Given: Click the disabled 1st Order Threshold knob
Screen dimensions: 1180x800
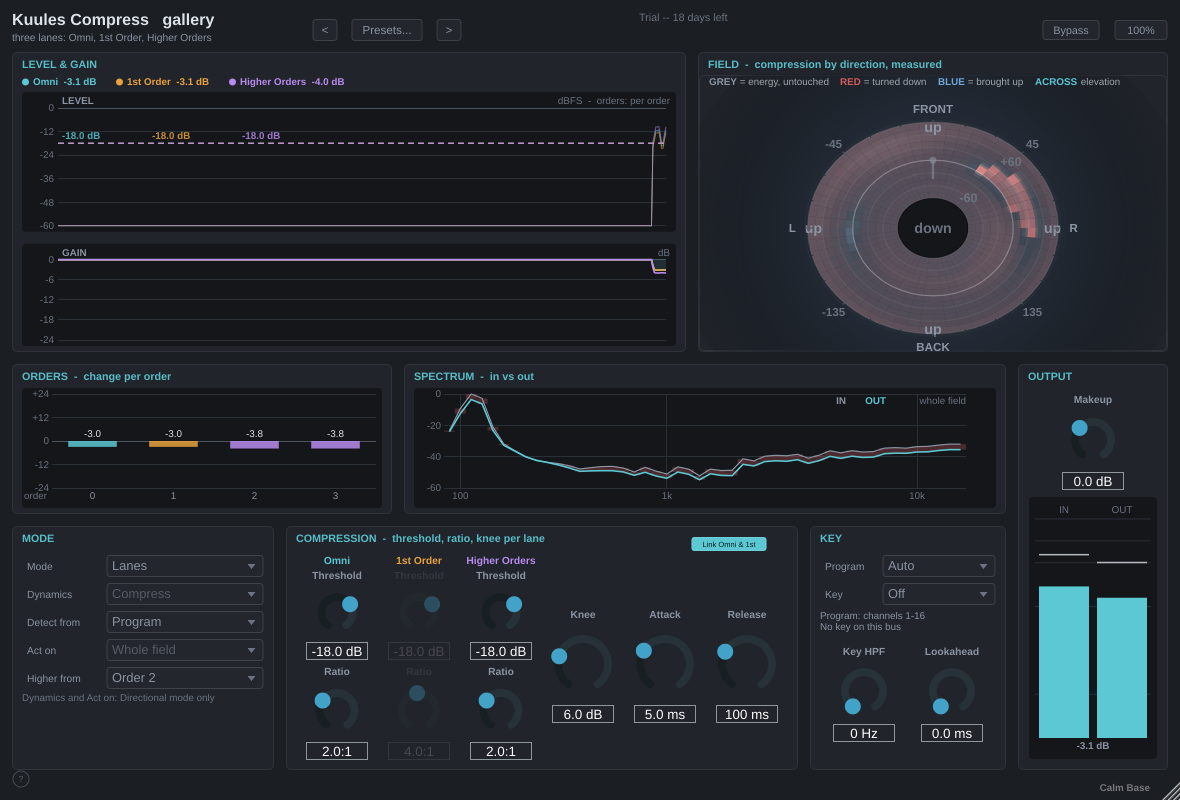Looking at the screenshot, I should 419,611.
